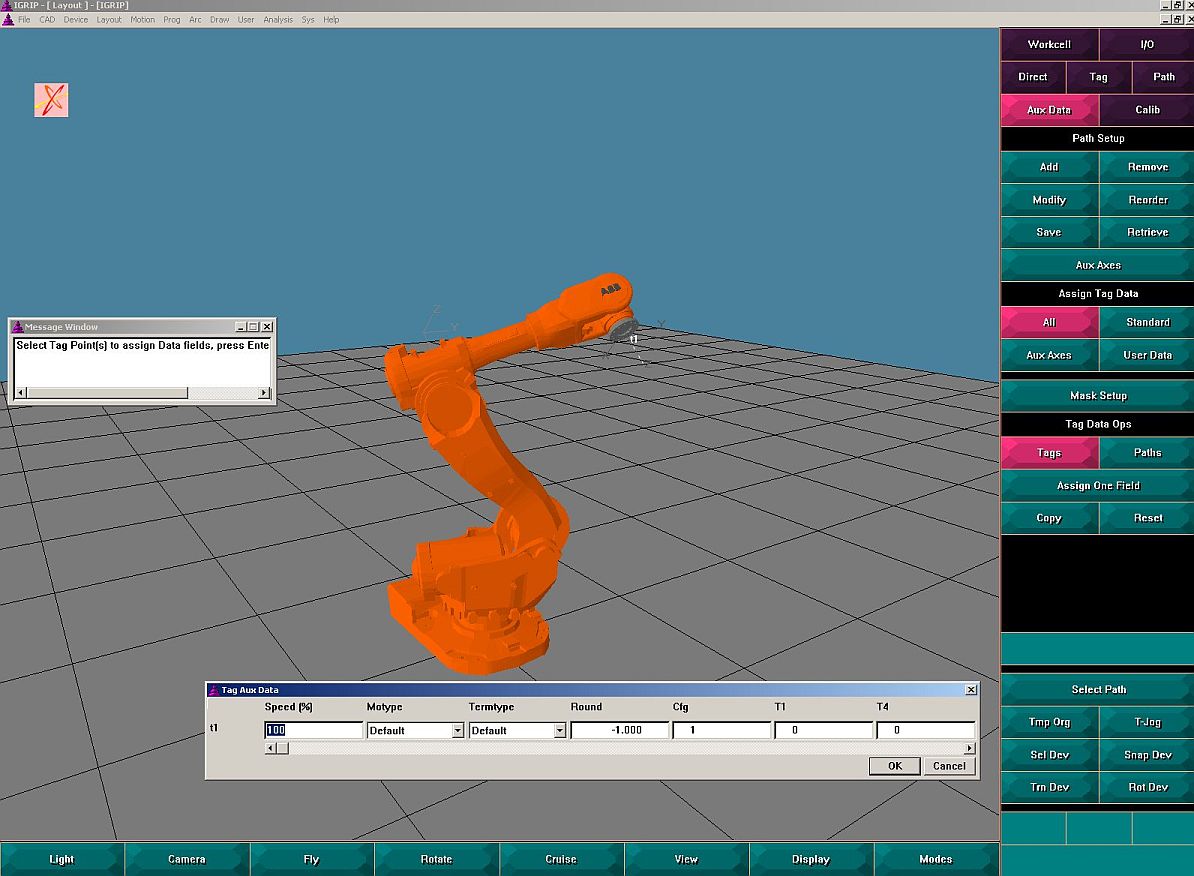This screenshot has width=1194, height=876.
Task: Click the Rotate navigation button
Action: 436,859
